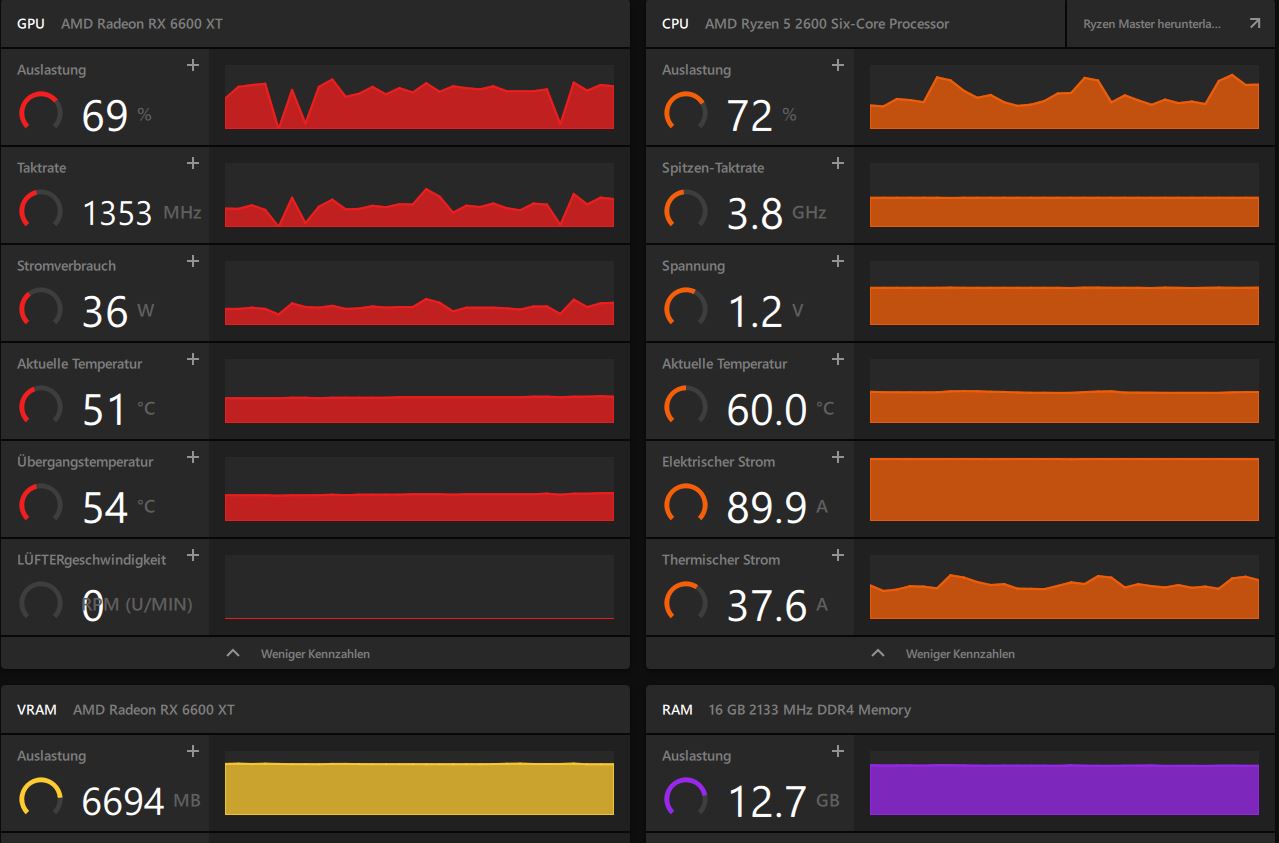Click the plus icon beside Übergangstemperatur
1279x843 pixels.
click(193, 458)
